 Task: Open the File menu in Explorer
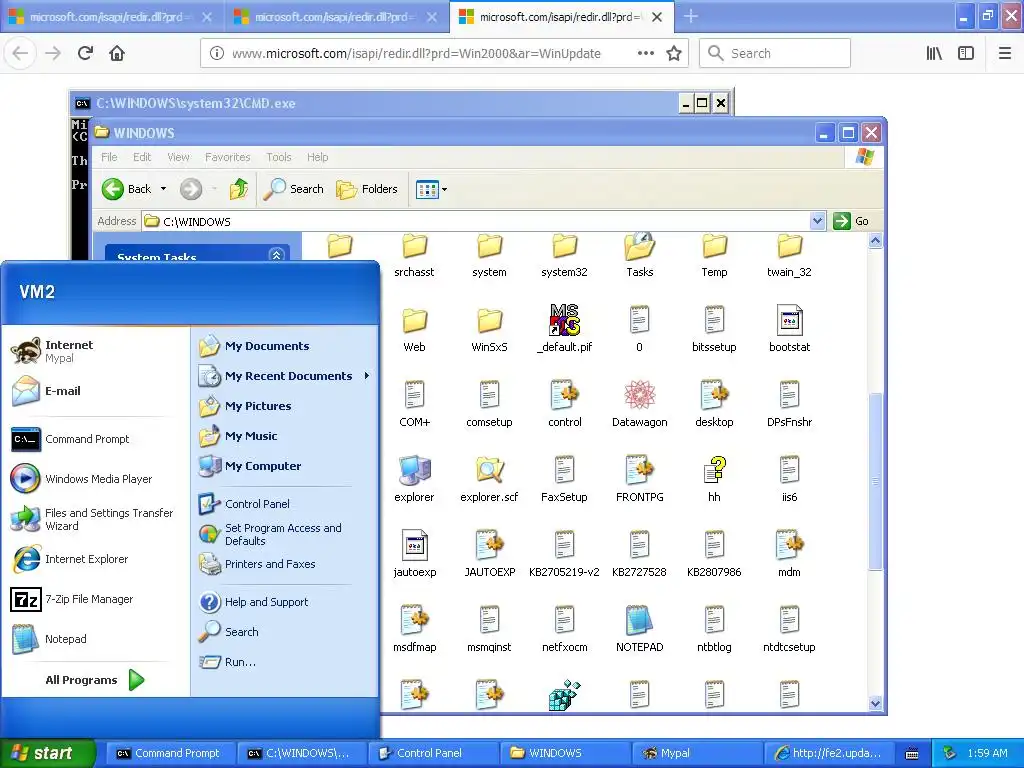tap(109, 157)
